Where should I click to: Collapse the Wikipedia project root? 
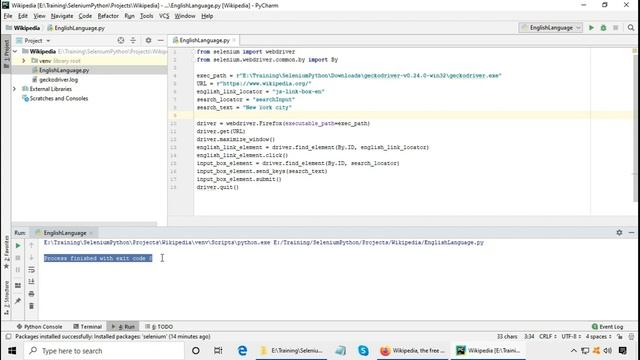click(x=15, y=51)
